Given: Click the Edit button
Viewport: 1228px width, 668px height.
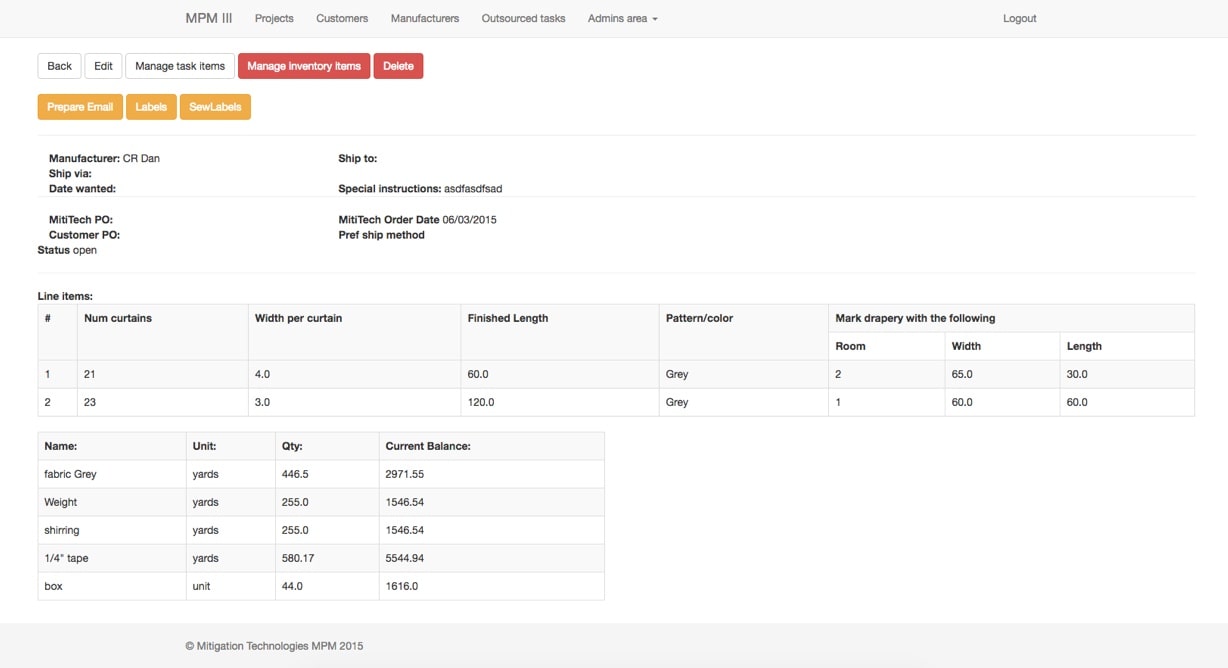Looking at the screenshot, I should (103, 66).
